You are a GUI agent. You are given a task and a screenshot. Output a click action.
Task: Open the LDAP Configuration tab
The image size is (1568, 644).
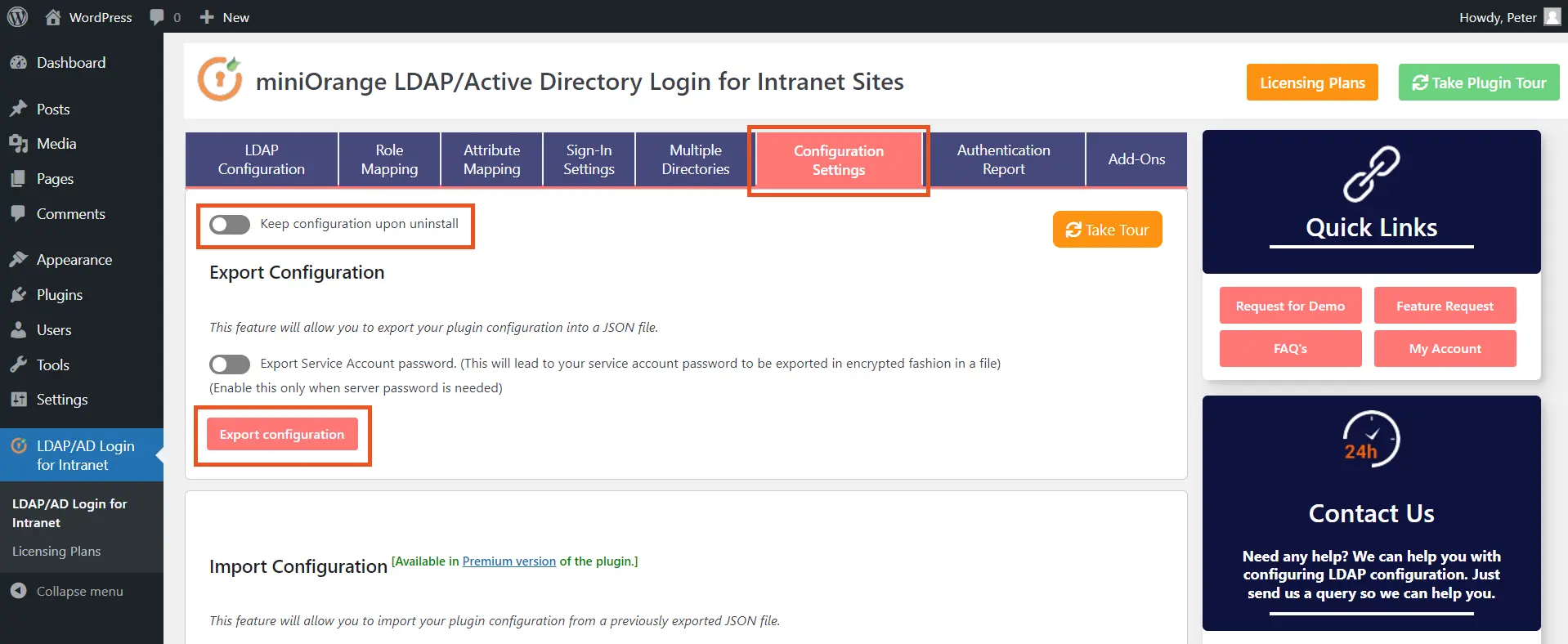(x=262, y=159)
